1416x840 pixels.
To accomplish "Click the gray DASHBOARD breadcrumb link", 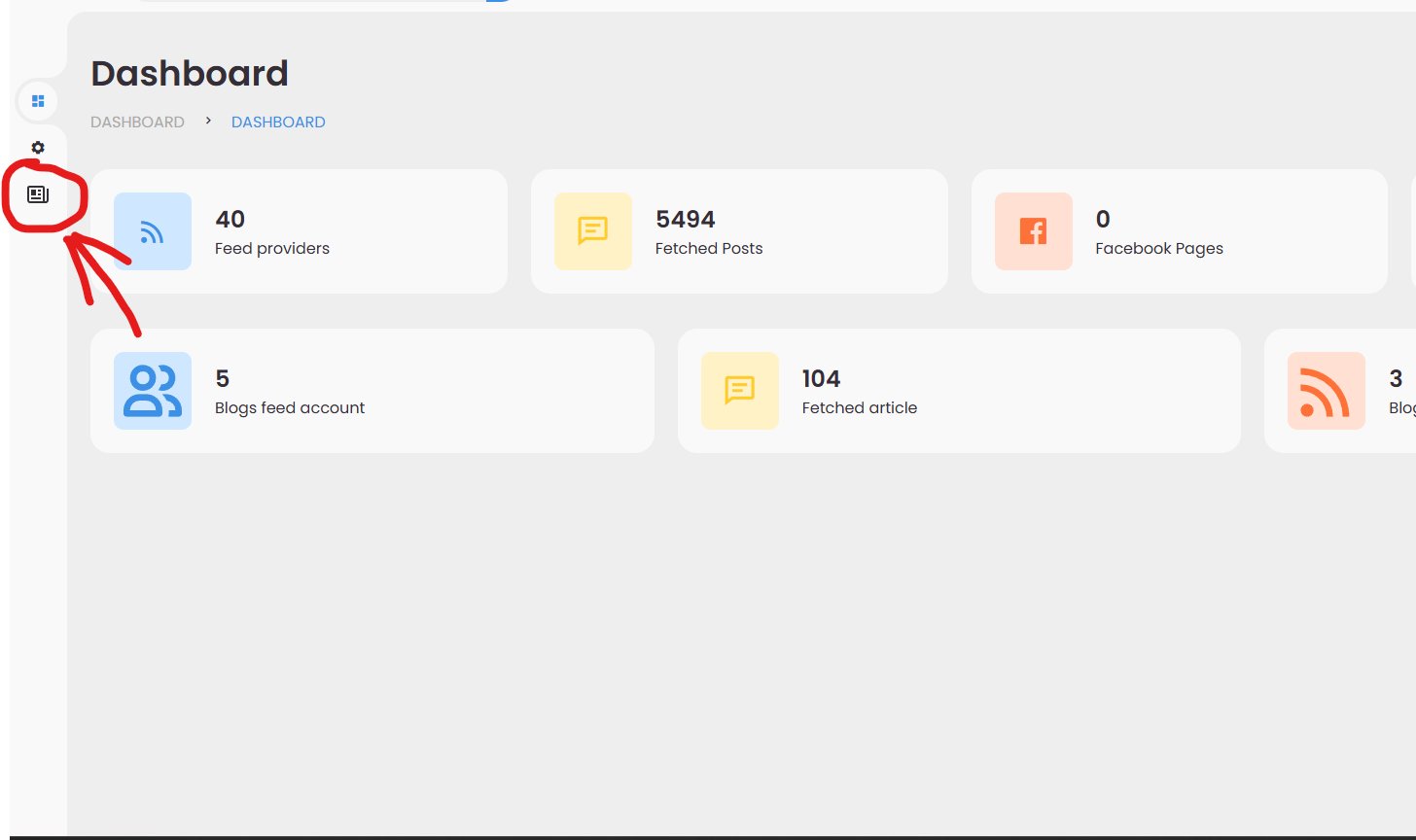I will pyautogui.click(x=137, y=122).
